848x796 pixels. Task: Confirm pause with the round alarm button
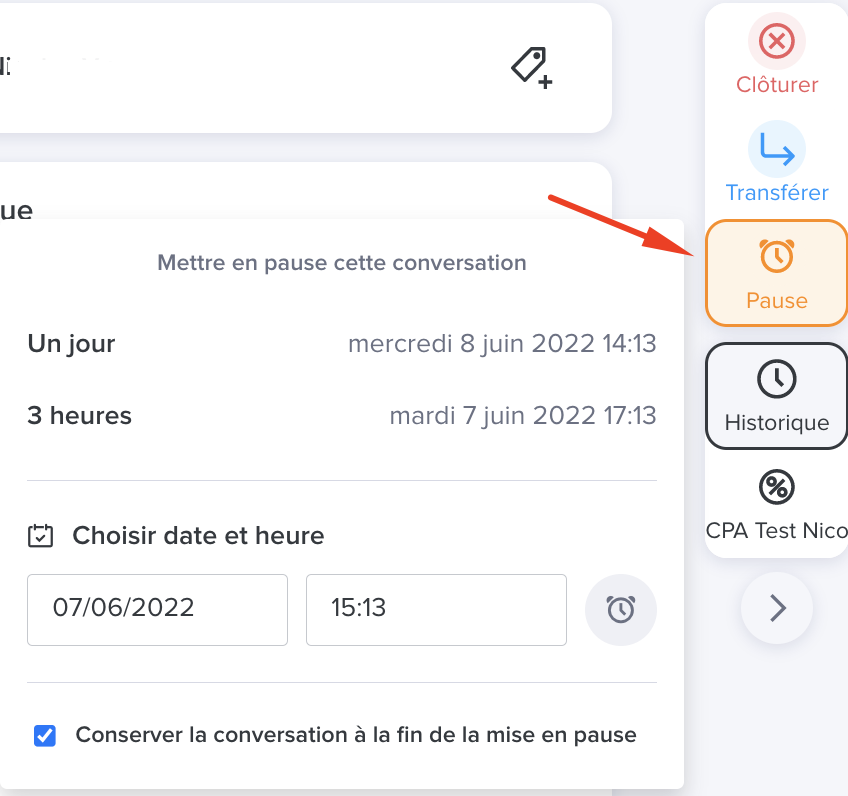(621, 610)
